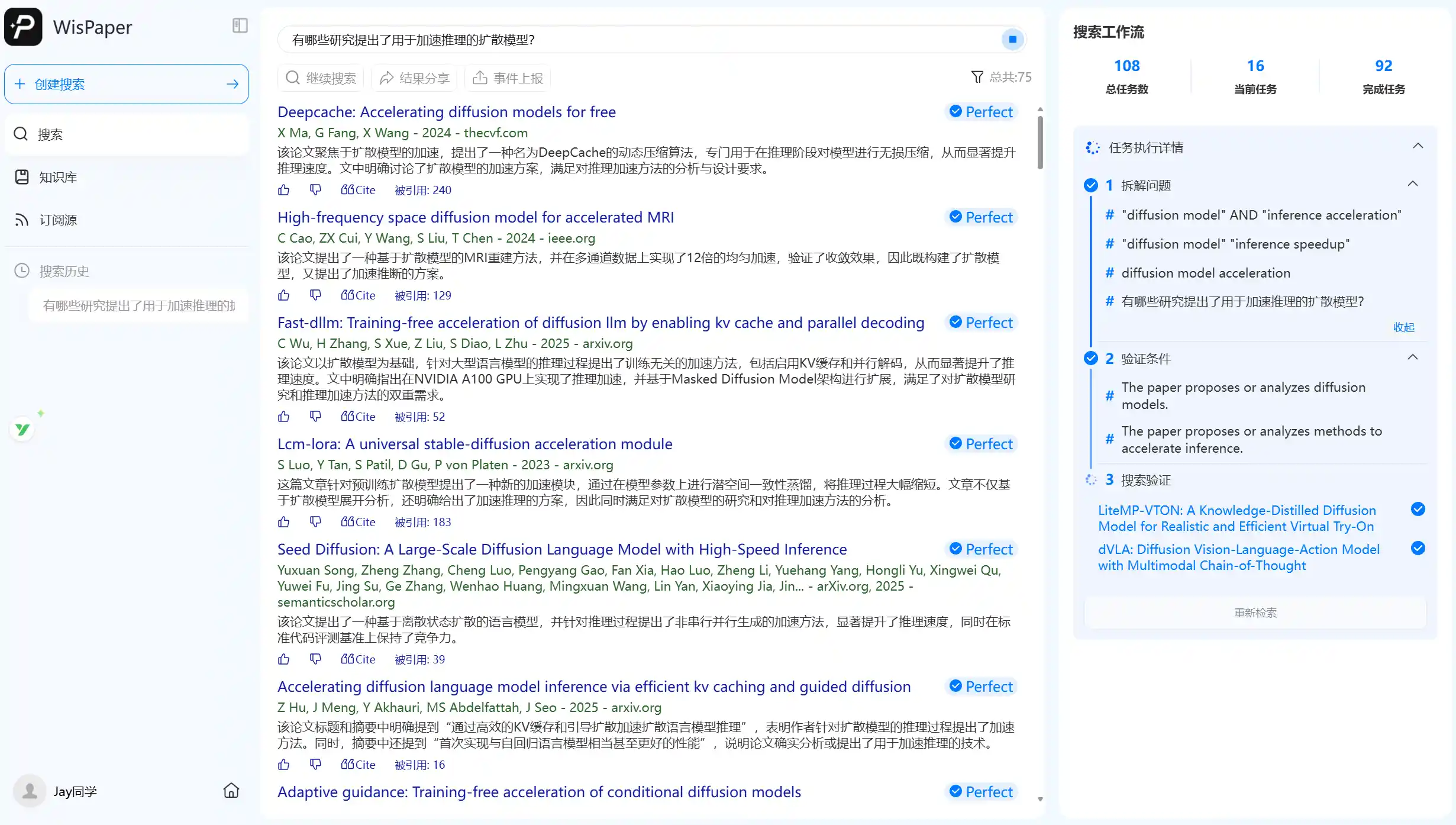Click the green floating assistant icon

(x=23, y=429)
